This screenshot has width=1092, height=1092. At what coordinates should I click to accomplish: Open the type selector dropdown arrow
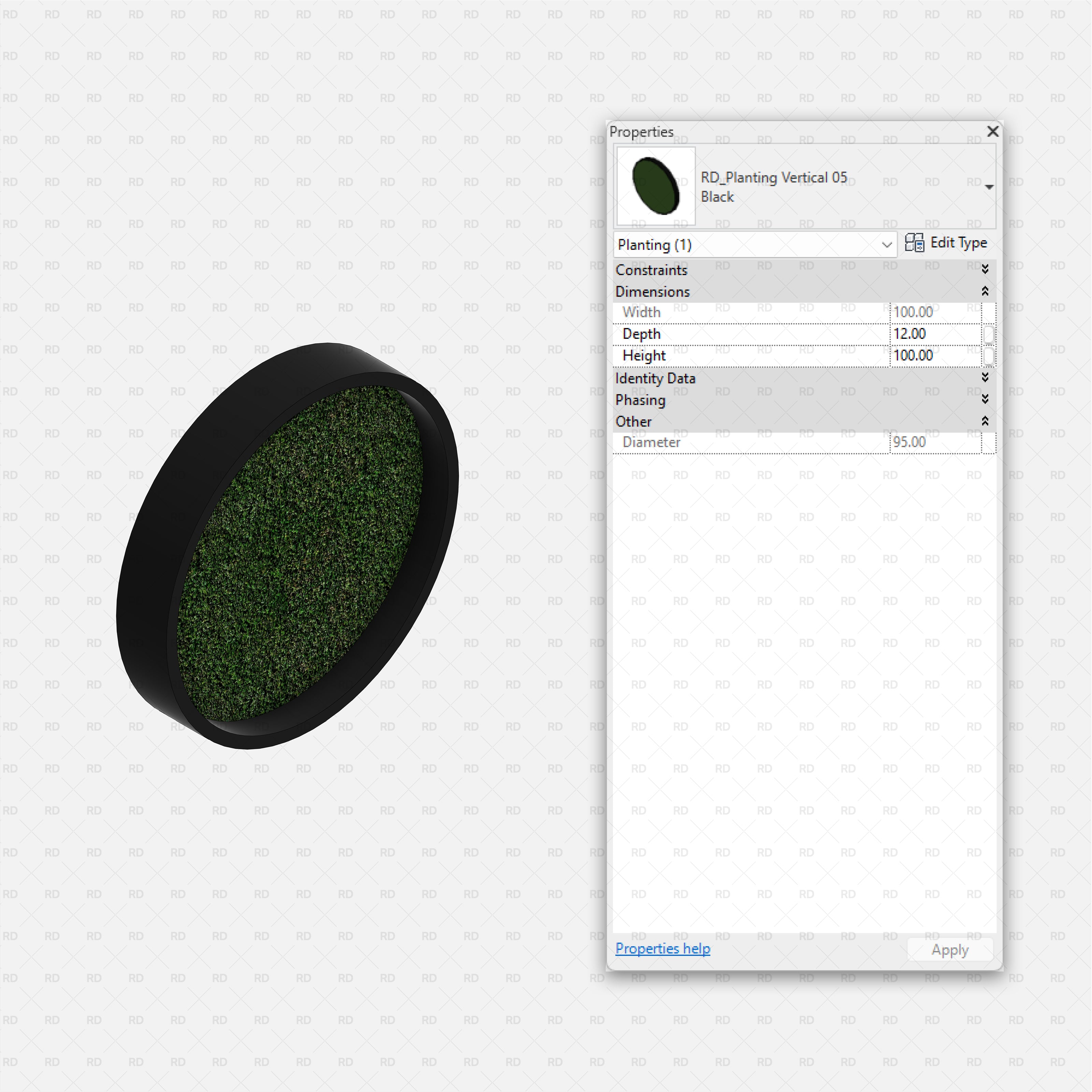[x=989, y=187]
